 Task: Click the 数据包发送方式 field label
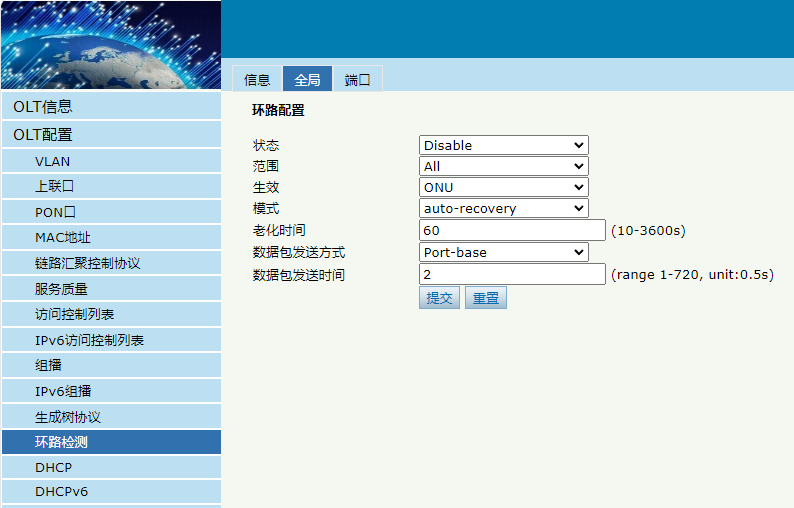coord(299,252)
